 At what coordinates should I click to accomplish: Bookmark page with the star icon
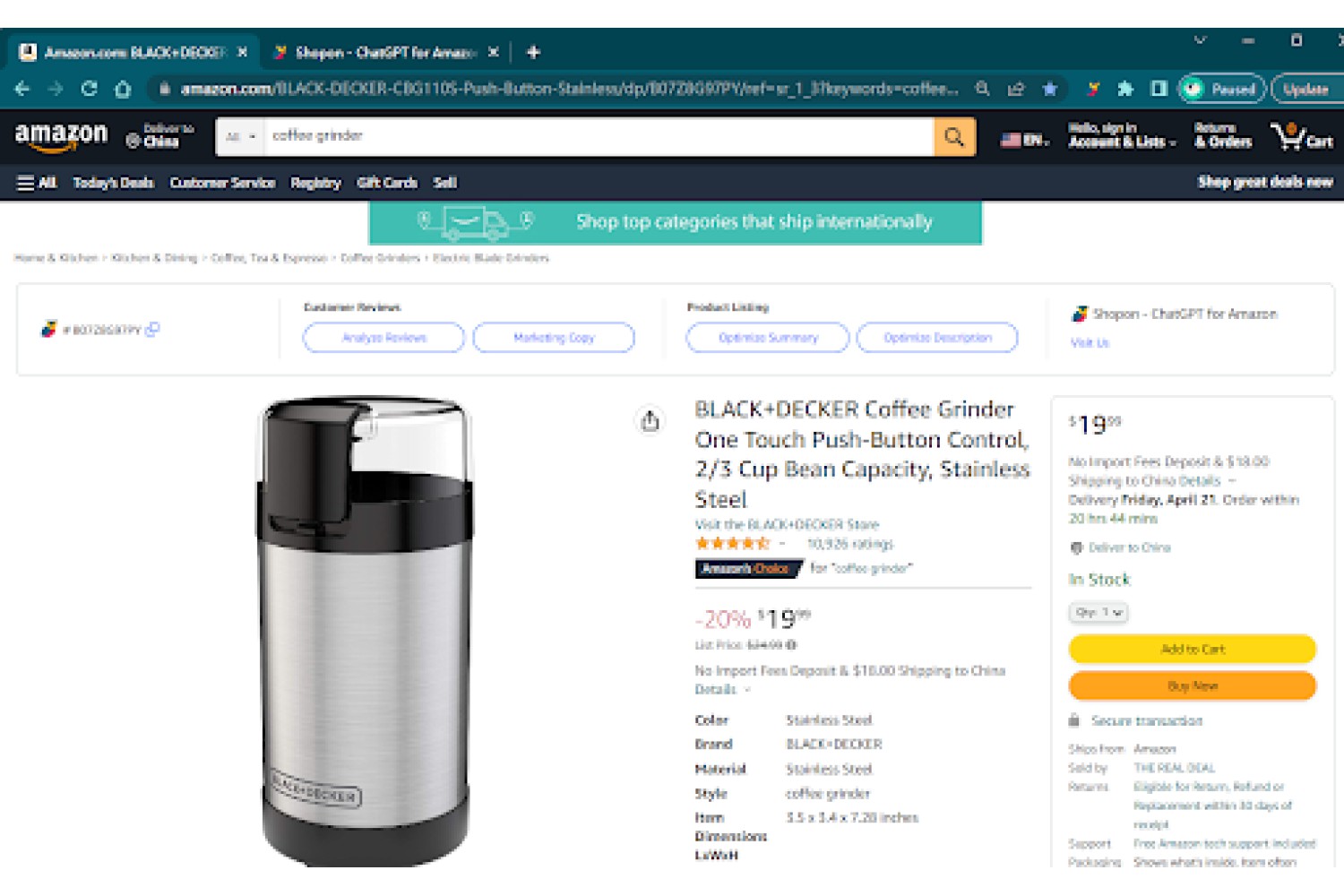click(1050, 89)
